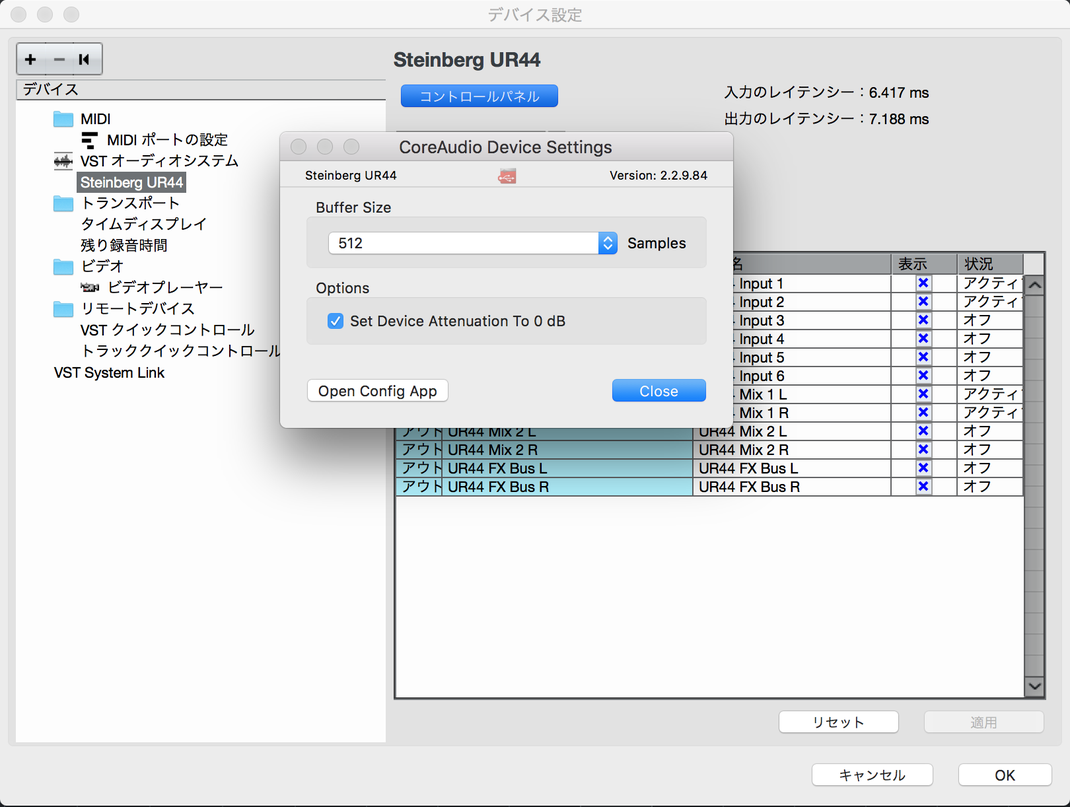Click the キャンセル button
Screen dimensions: 1070x807
[x=872, y=775]
